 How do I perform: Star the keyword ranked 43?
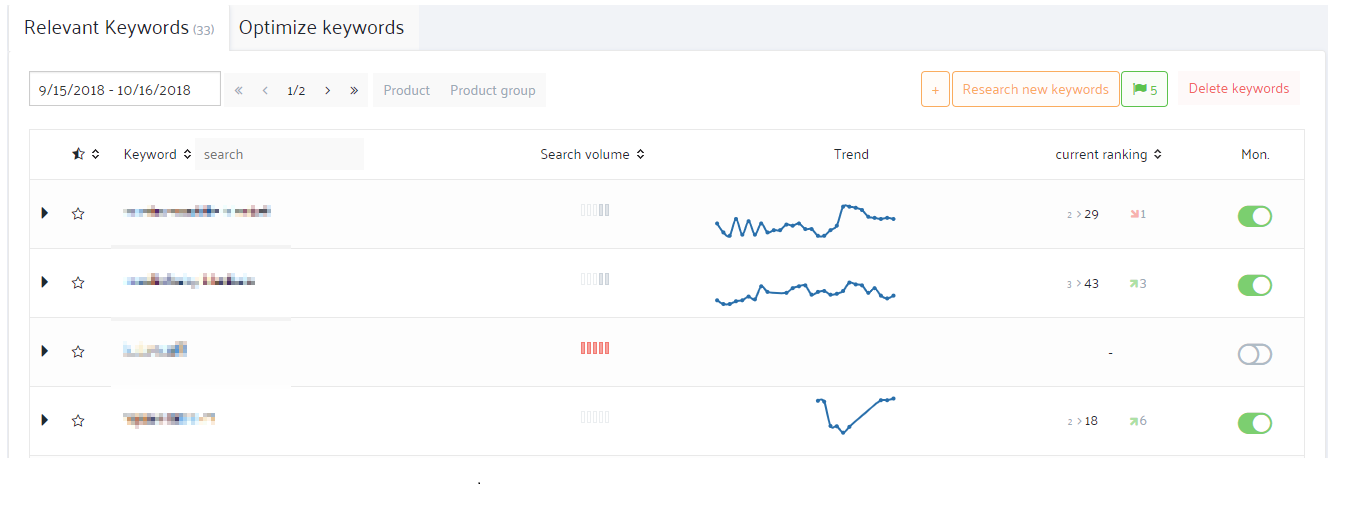78,282
